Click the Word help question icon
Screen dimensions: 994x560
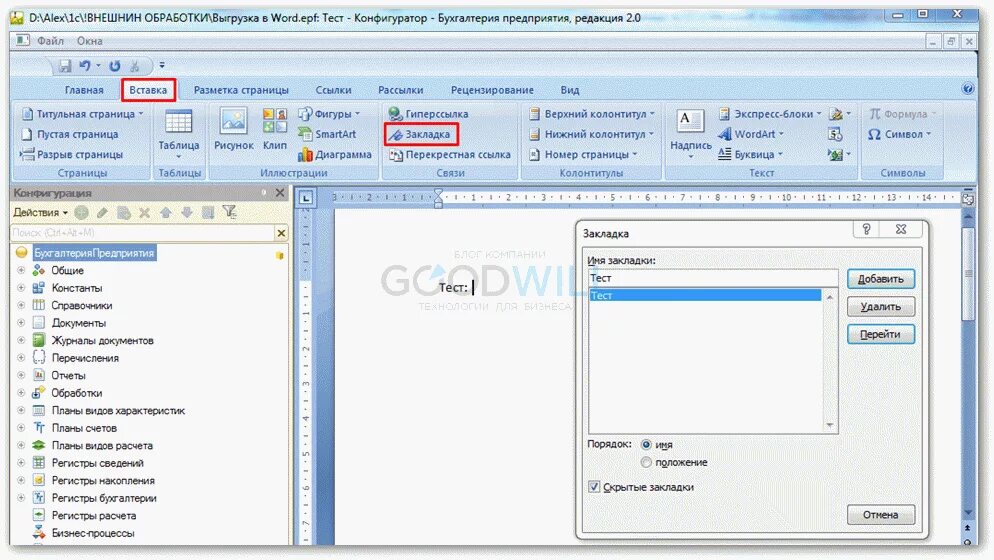point(967,89)
